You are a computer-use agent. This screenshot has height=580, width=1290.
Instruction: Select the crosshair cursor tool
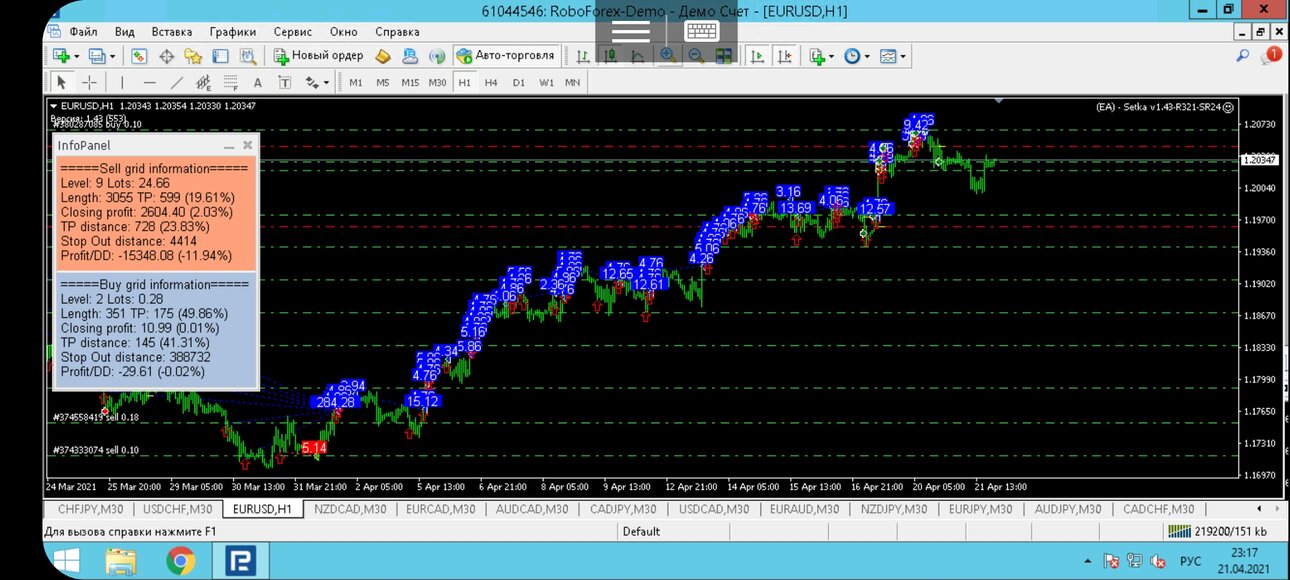pyautogui.click(x=89, y=83)
